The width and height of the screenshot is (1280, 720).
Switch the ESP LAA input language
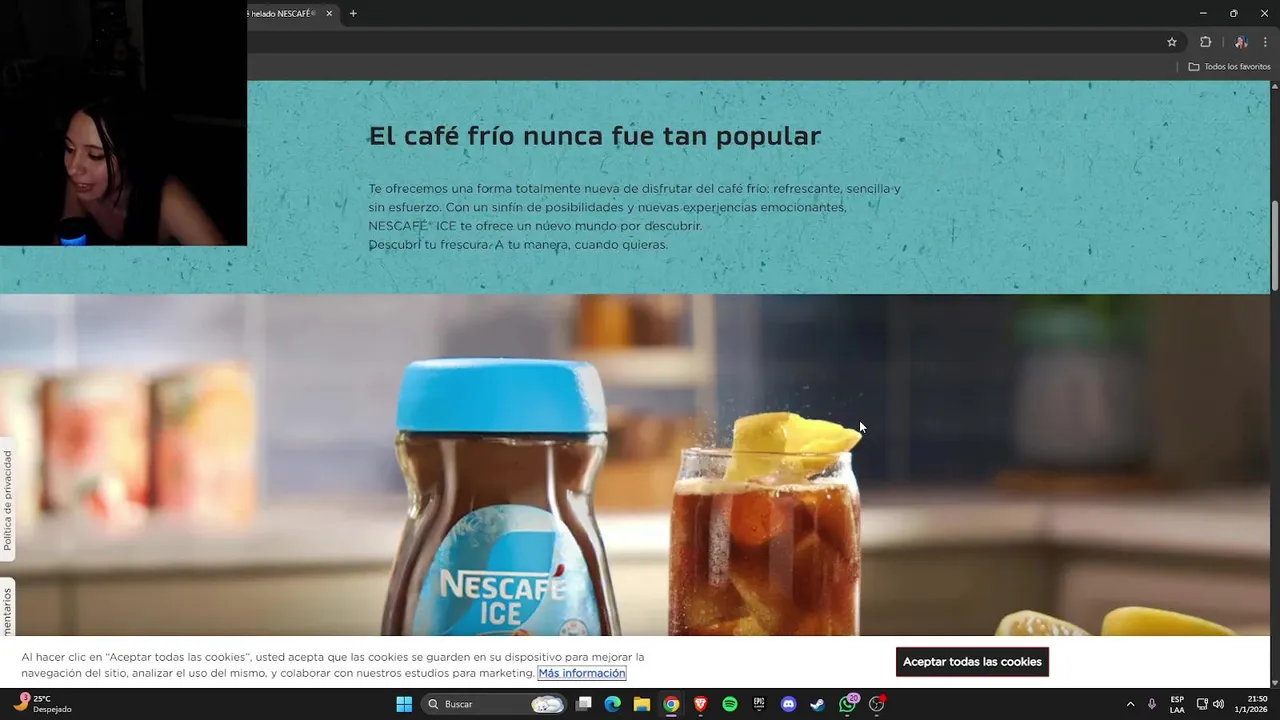(x=1177, y=704)
